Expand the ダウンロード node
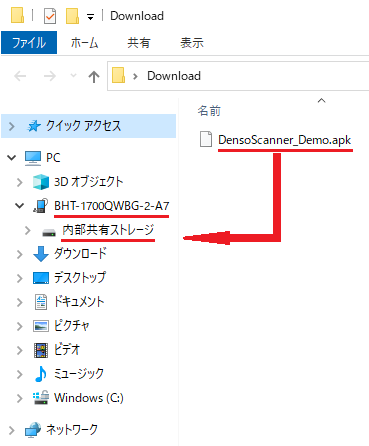 pos(20,254)
